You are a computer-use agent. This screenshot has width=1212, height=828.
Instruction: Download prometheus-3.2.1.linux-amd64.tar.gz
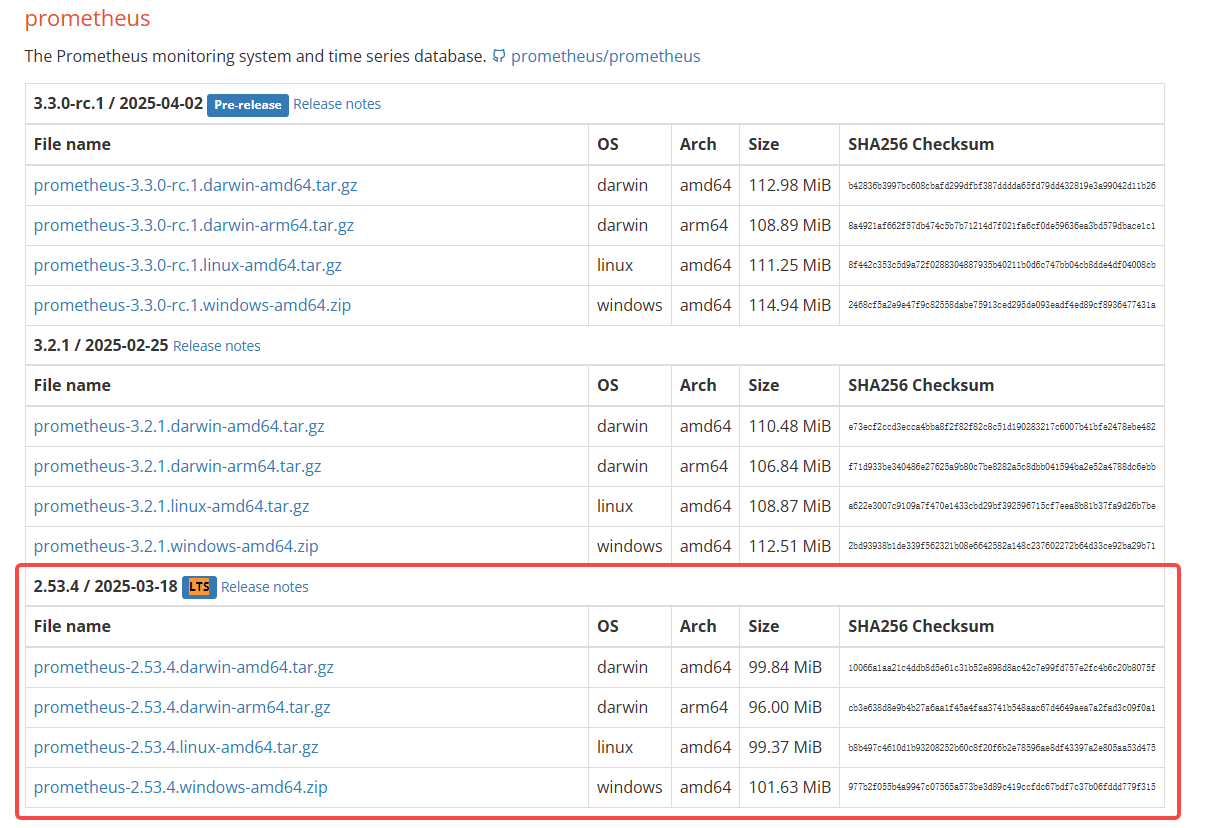tap(172, 506)
